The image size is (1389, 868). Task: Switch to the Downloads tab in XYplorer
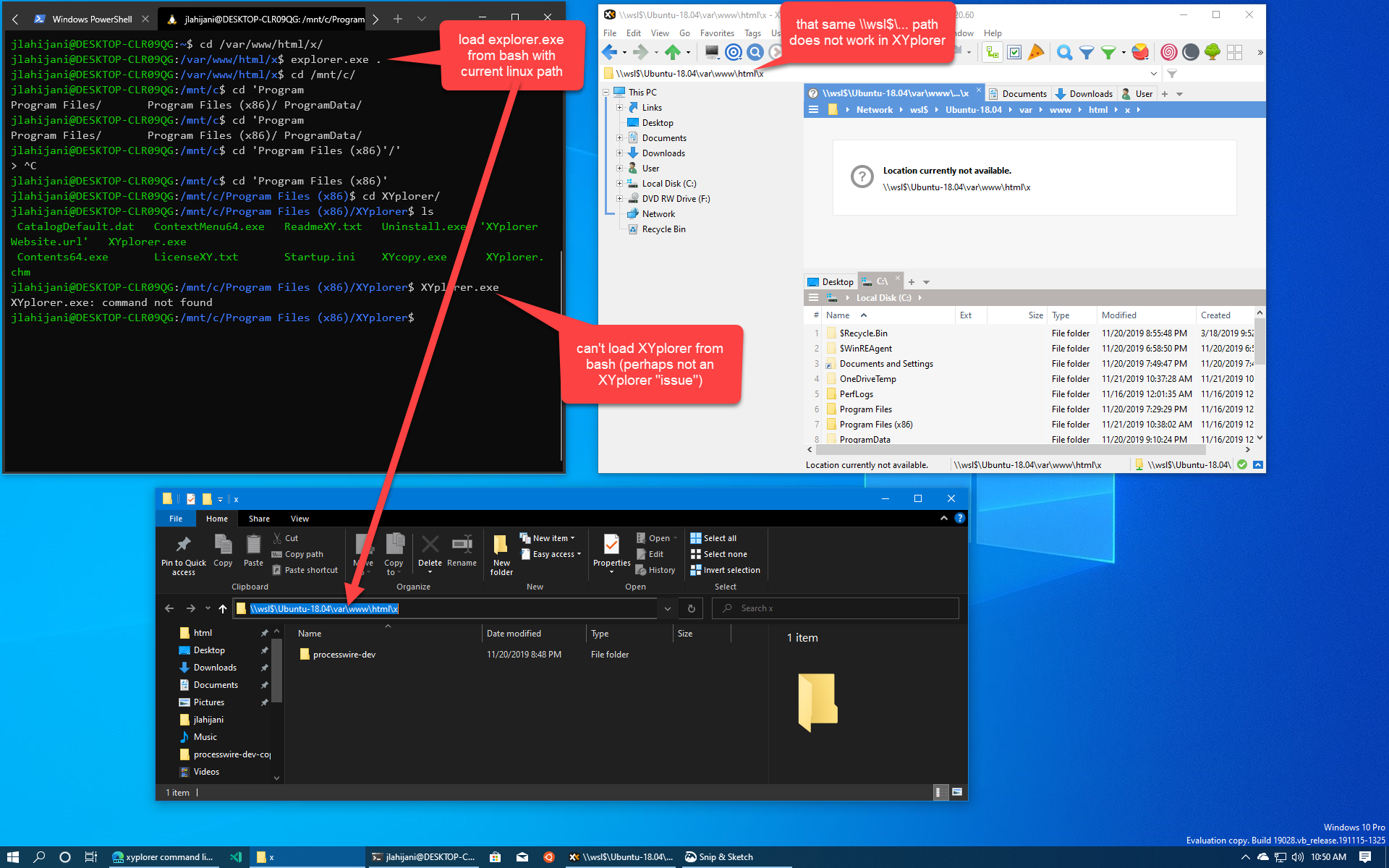pyautogui.click(x=1084, y=94)
